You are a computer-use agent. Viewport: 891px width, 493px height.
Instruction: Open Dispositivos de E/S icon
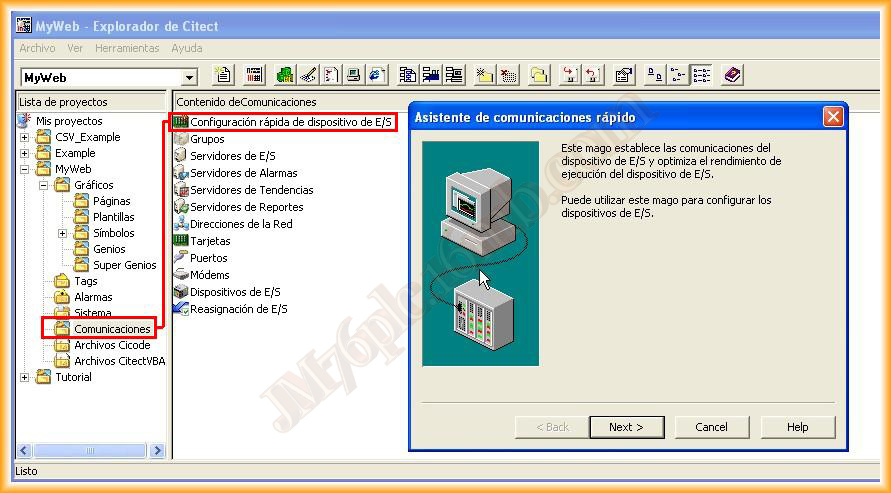click(181, 292)
